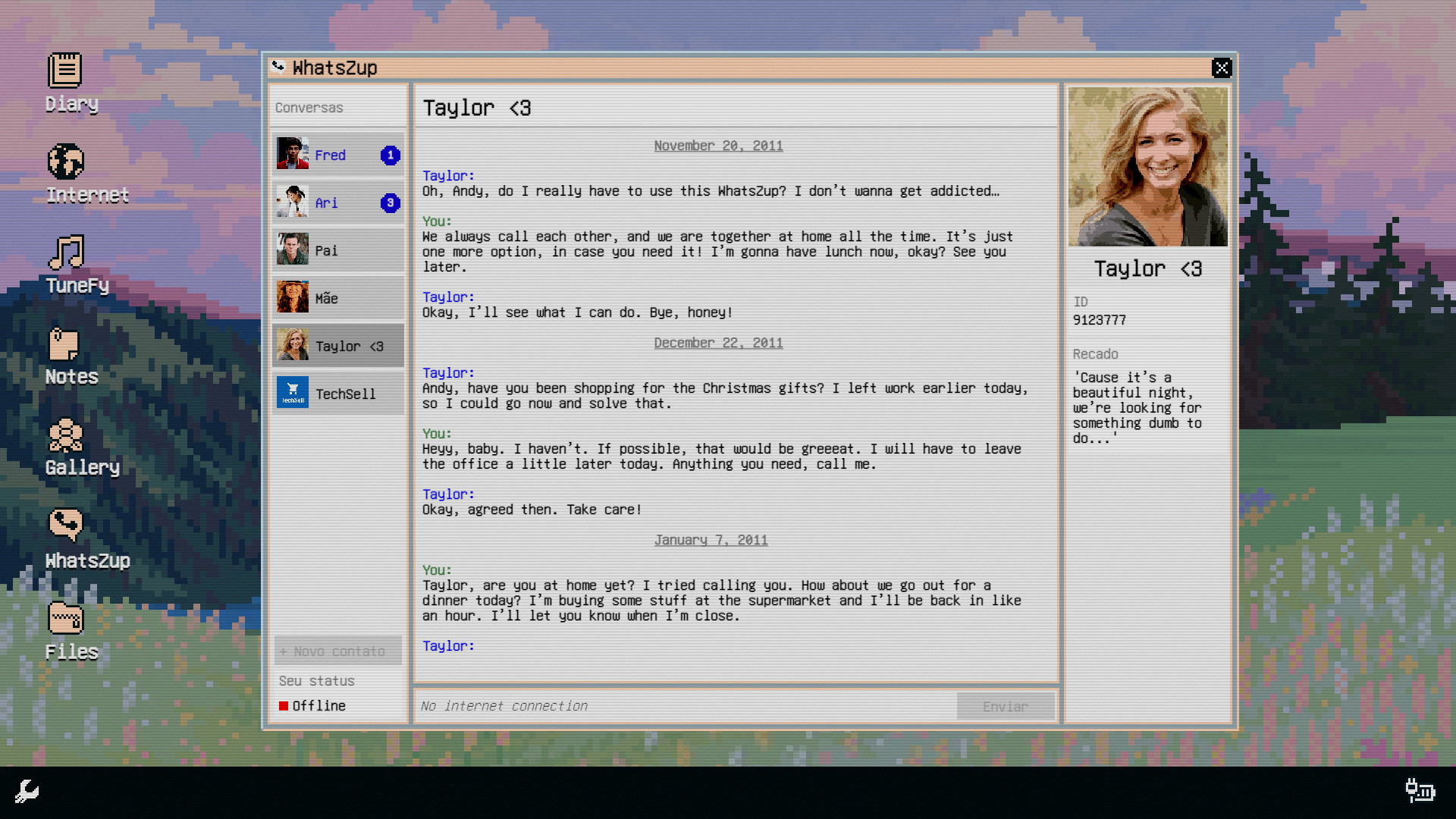Click Fred's unread message badge
The width and height of the screenshot is (1456, 819).
tap(391, 155)
